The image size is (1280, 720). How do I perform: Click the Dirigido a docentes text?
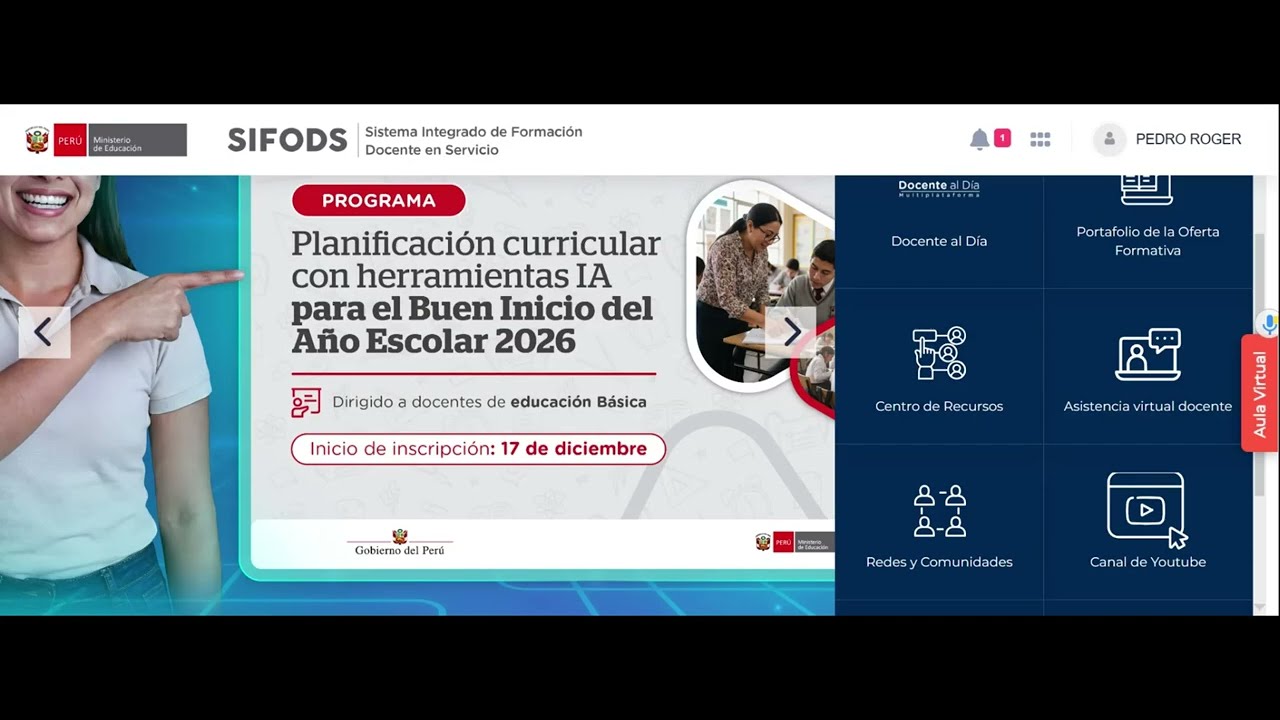click(x=489, y=402)
